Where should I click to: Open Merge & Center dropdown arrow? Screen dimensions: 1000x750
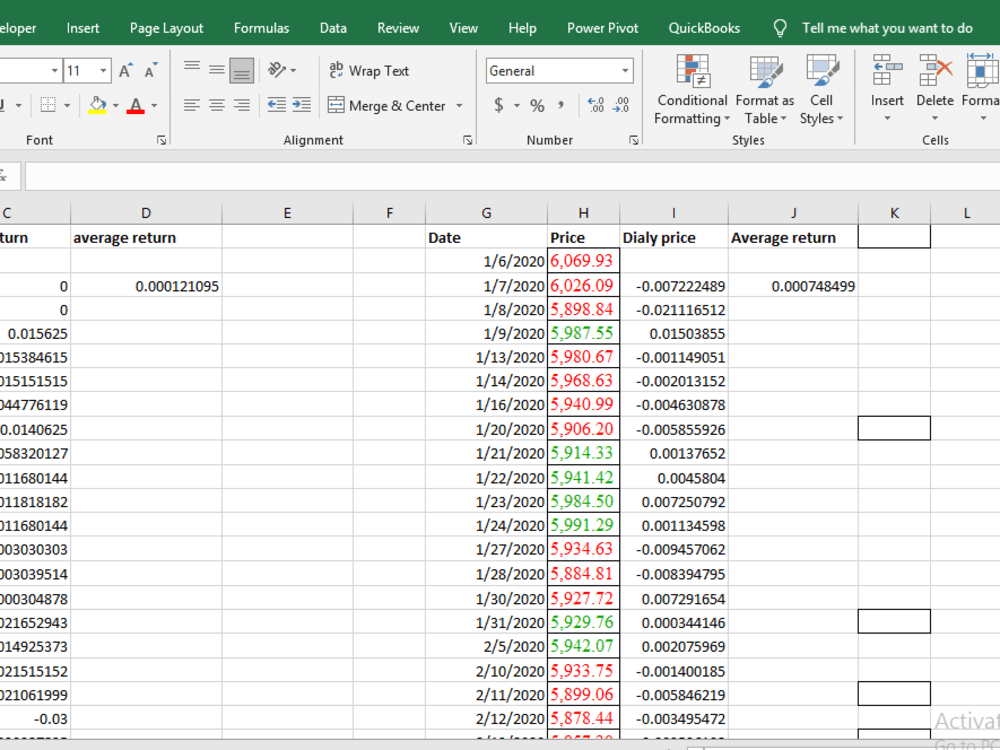click(x=459, y=105)
